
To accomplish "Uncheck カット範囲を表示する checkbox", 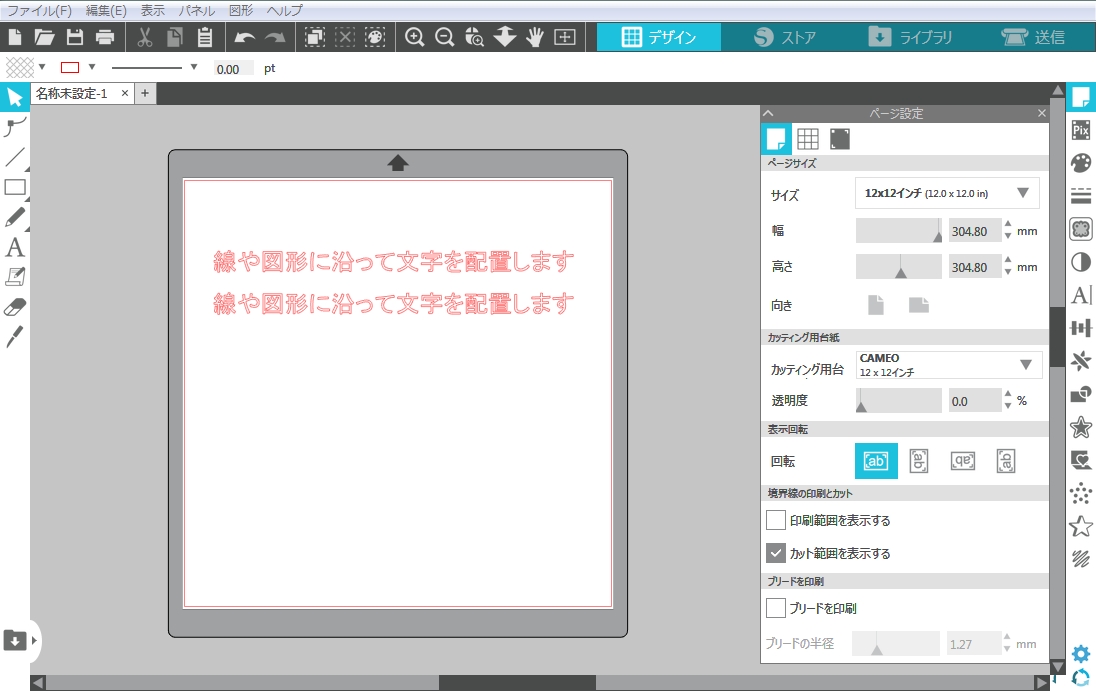I will (x=776, y=553).
